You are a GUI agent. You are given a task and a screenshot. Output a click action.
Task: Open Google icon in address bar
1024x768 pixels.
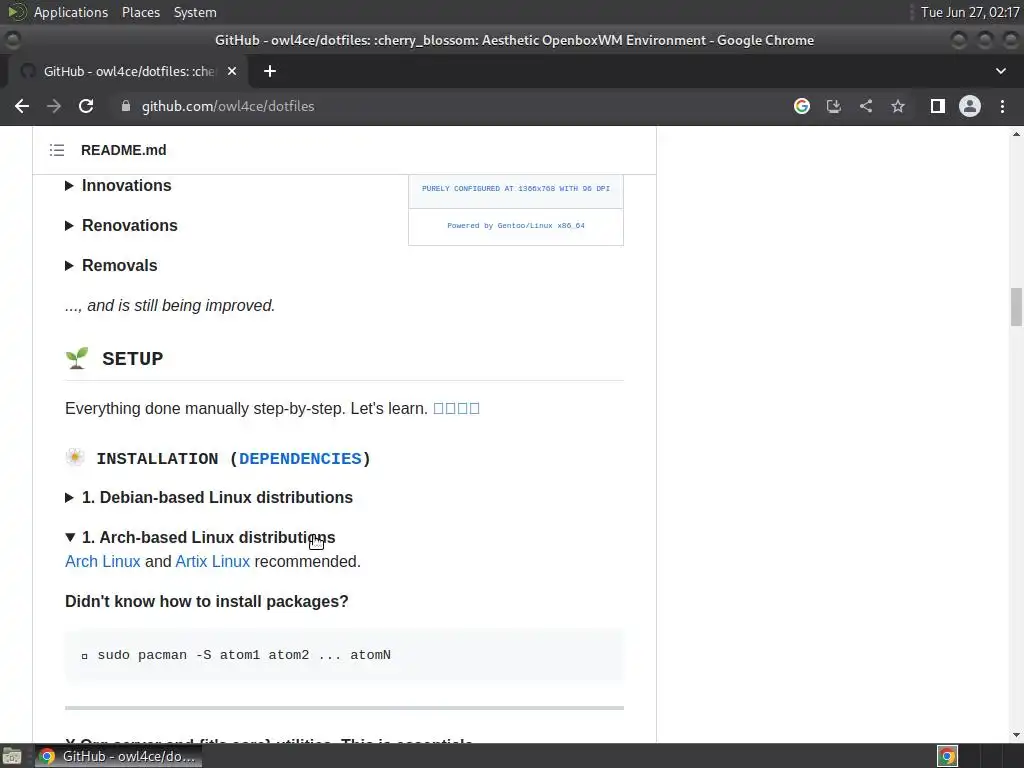pyautogui.click(x=802, y=106)
